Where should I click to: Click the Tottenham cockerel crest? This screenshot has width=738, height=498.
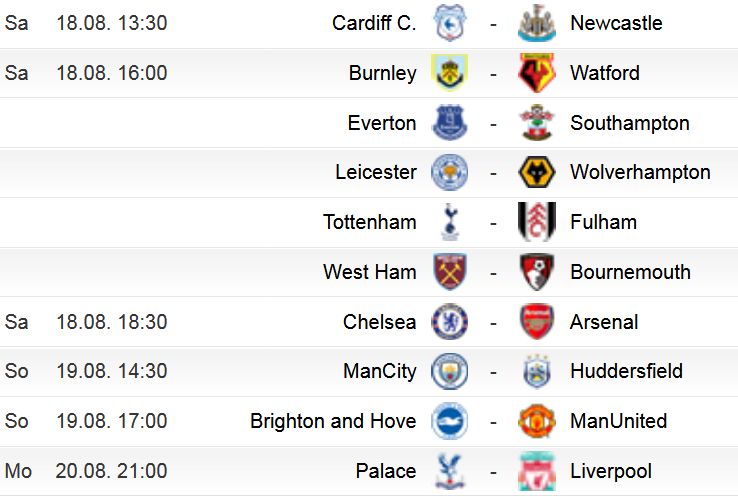[x=450, y=222]
